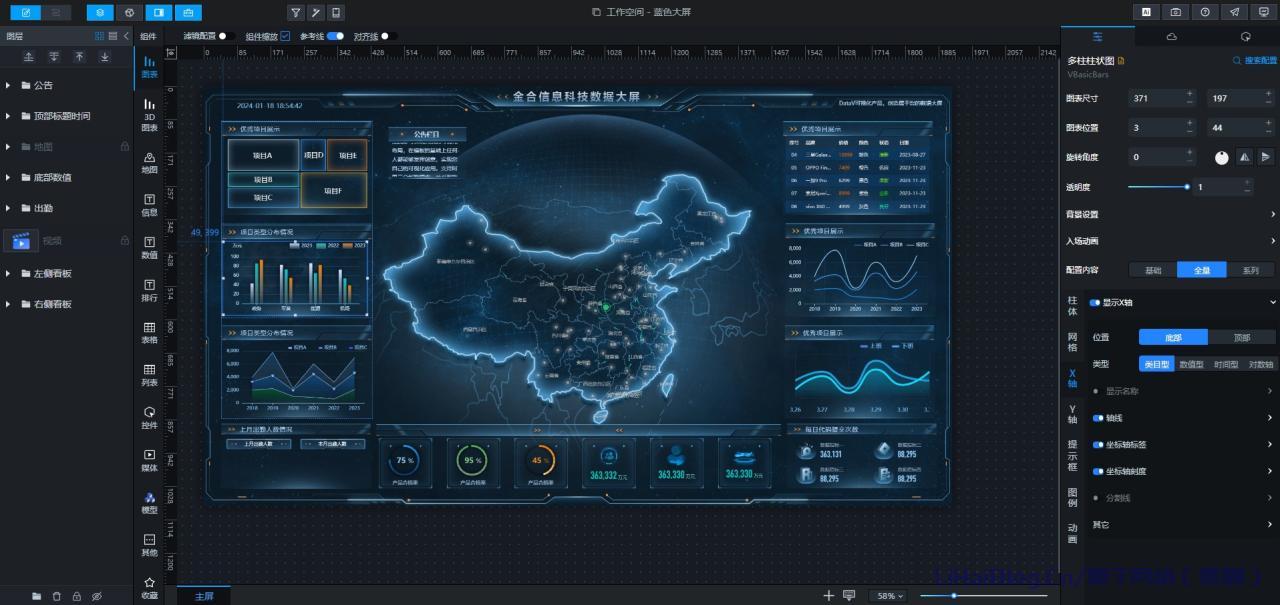Toggle the 显示X轴 switch
Screen dimensions: 1280x605
point(1095,302)
